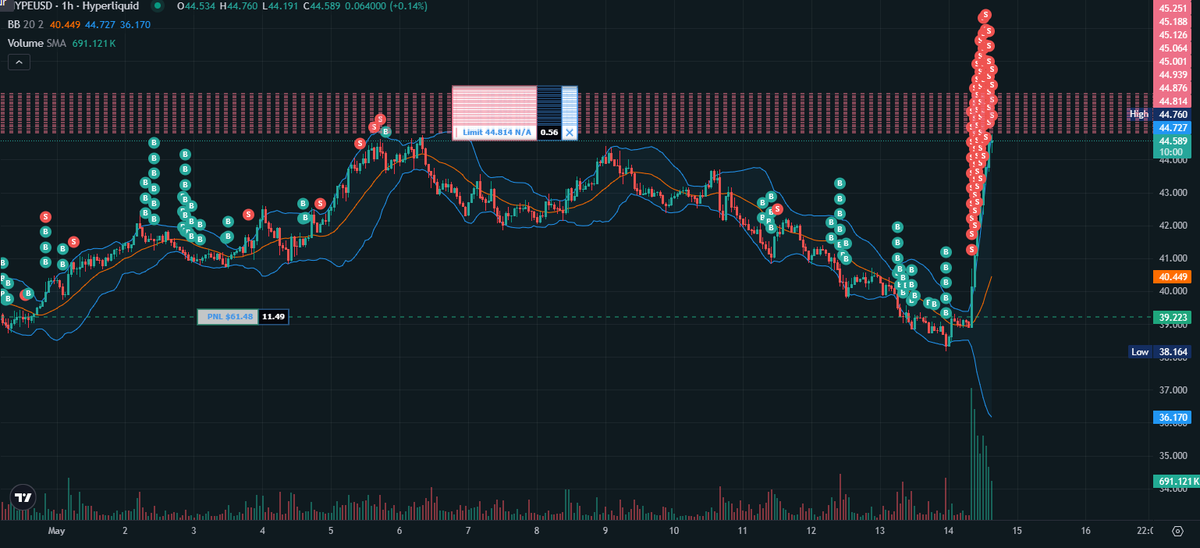
Task: Click the 10 date label on time axis
Action: (674, 530)
